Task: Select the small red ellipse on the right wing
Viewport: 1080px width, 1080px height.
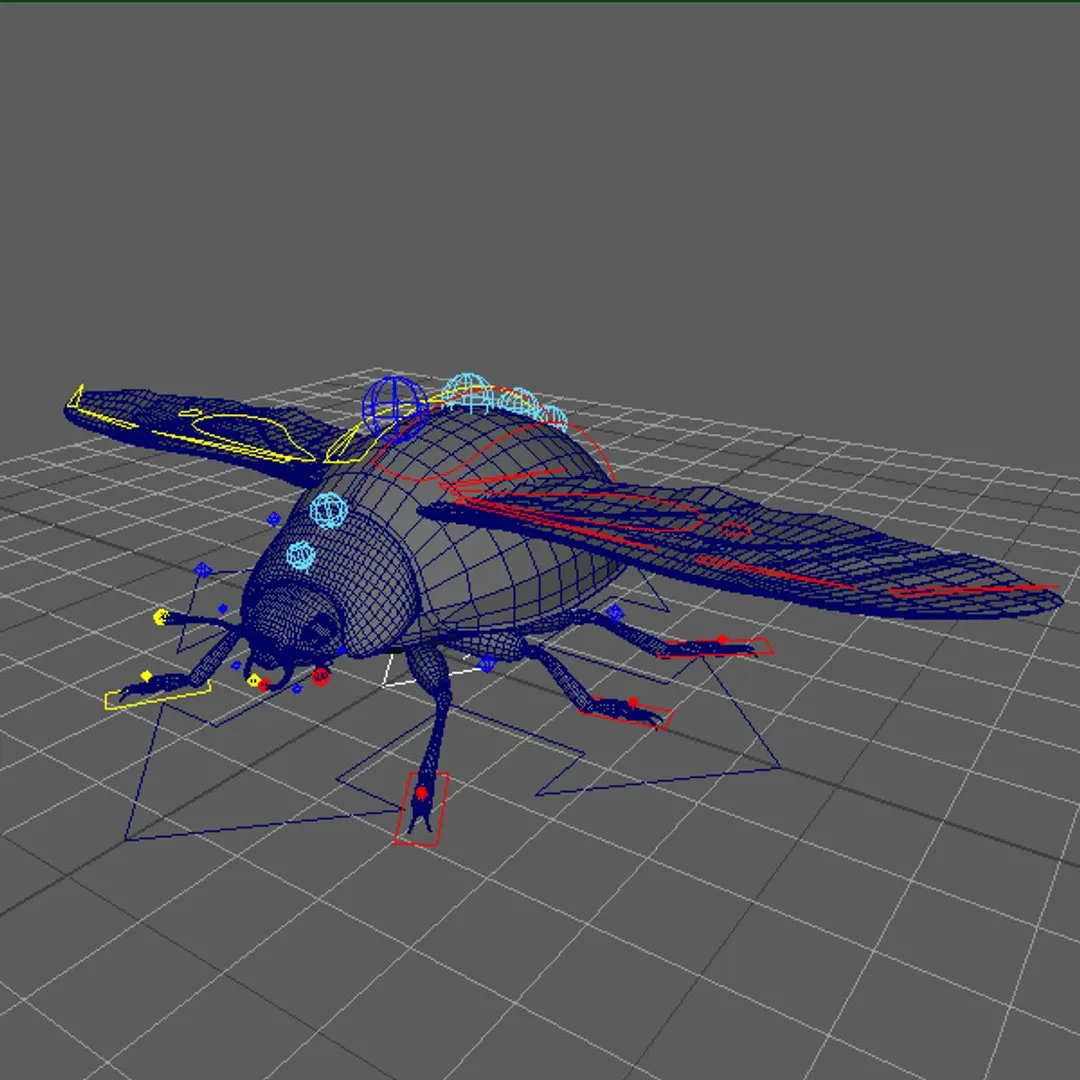Action: [x=735, y=529]
